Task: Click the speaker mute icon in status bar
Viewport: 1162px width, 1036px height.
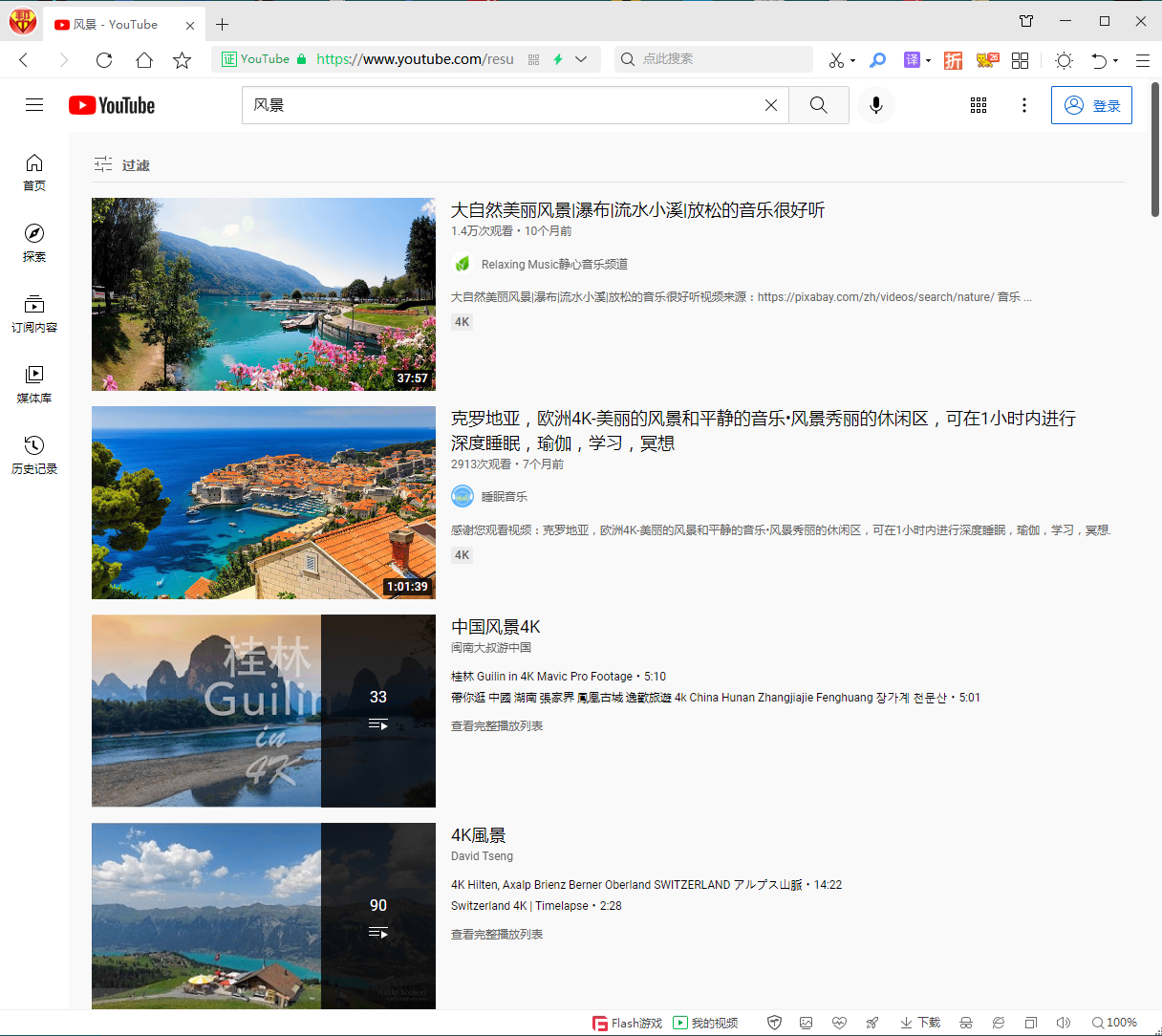Action: coord(1064,1023)
